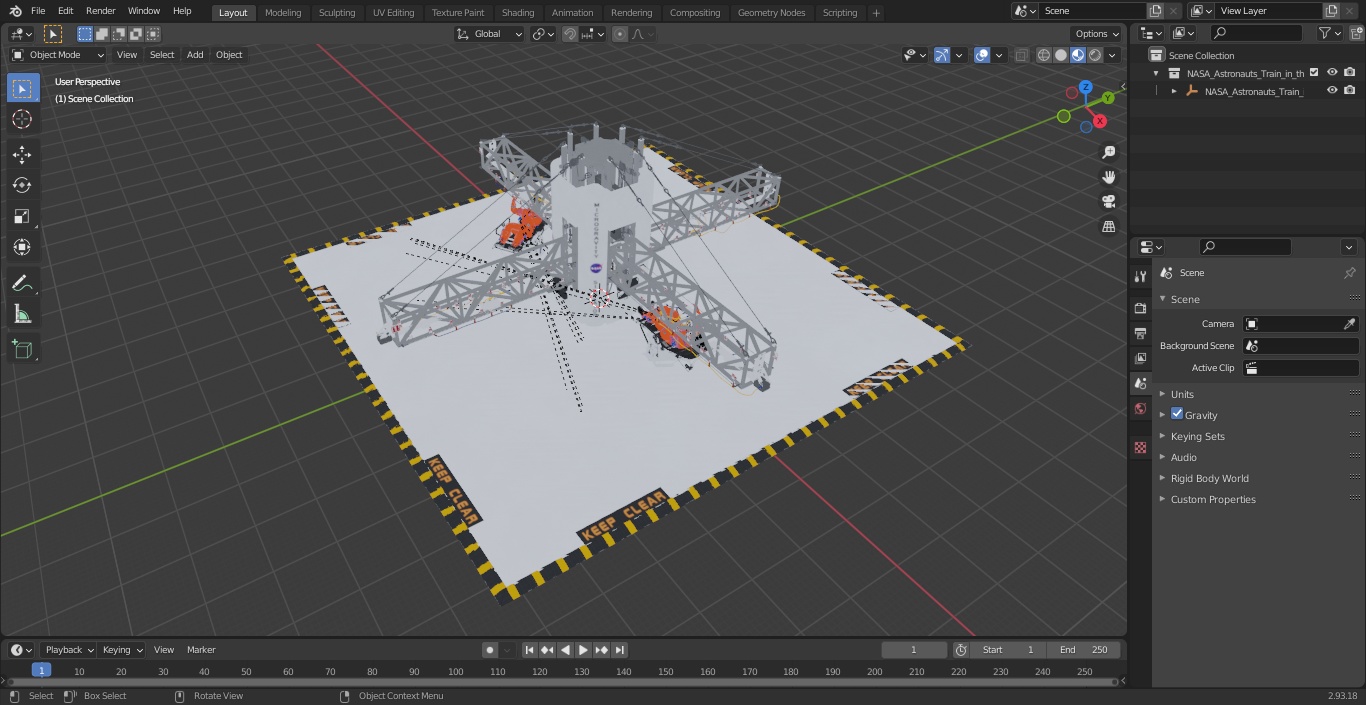Open the Object Mode dropdown
Image resolution: width=1366 pixels, height=705 pixels.
click(x=58, y=55)
